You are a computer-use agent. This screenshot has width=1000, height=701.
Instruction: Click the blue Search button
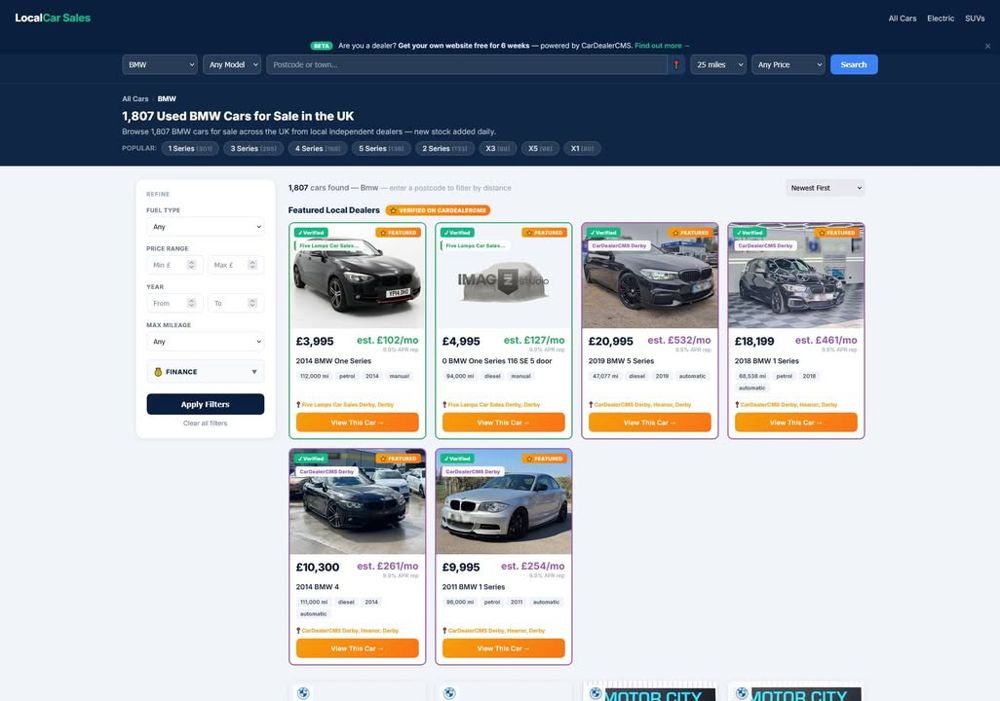point(854,64)
